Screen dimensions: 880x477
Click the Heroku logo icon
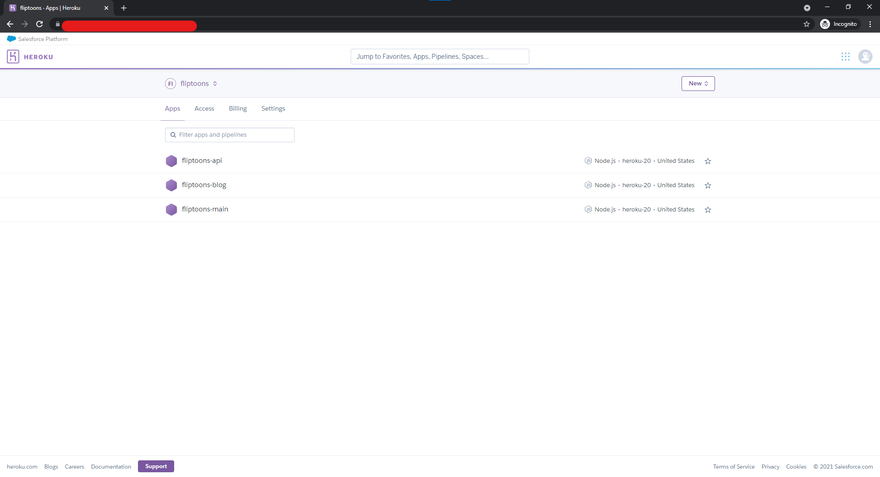point(13,57)
